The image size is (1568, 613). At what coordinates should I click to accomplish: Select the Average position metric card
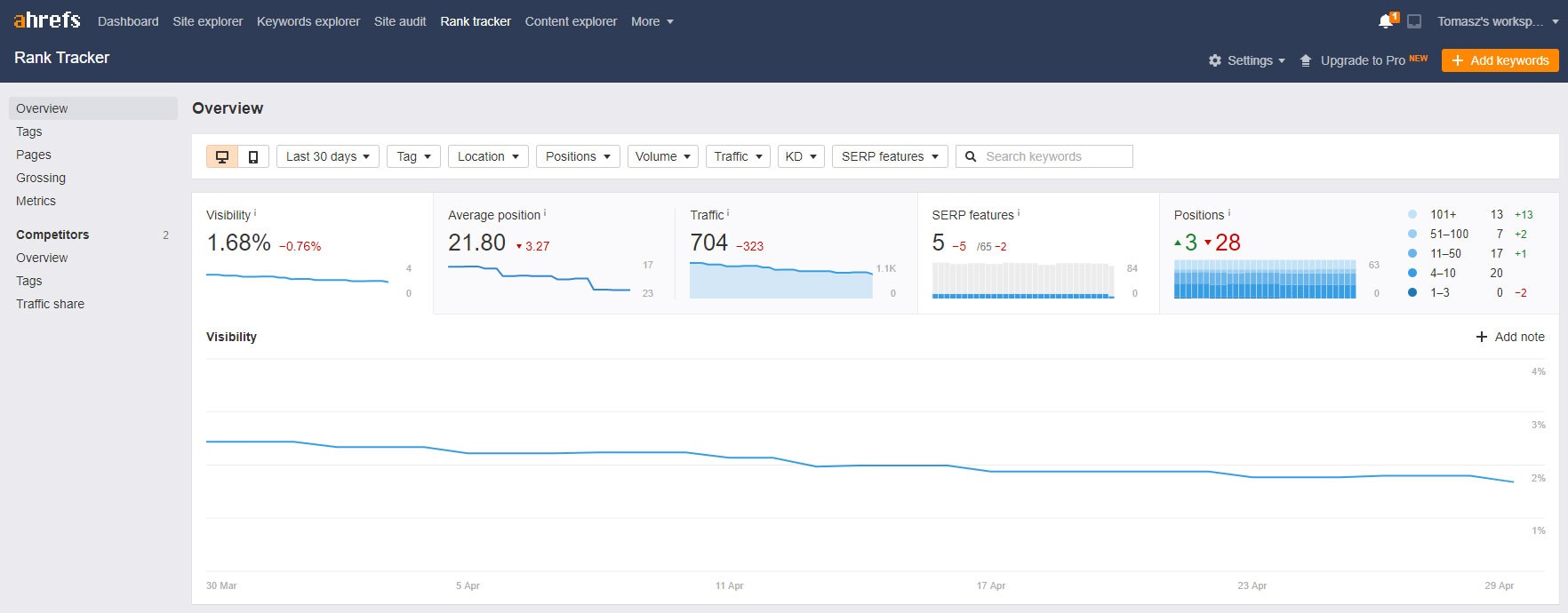tap(554, 253)
